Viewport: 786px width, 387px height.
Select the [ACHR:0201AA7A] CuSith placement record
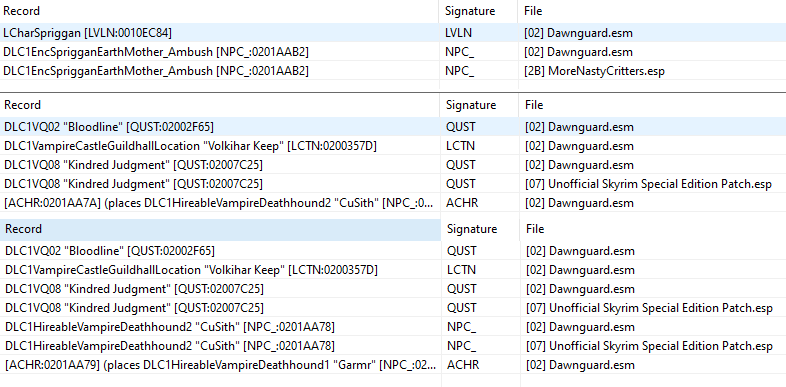point(219,203)
